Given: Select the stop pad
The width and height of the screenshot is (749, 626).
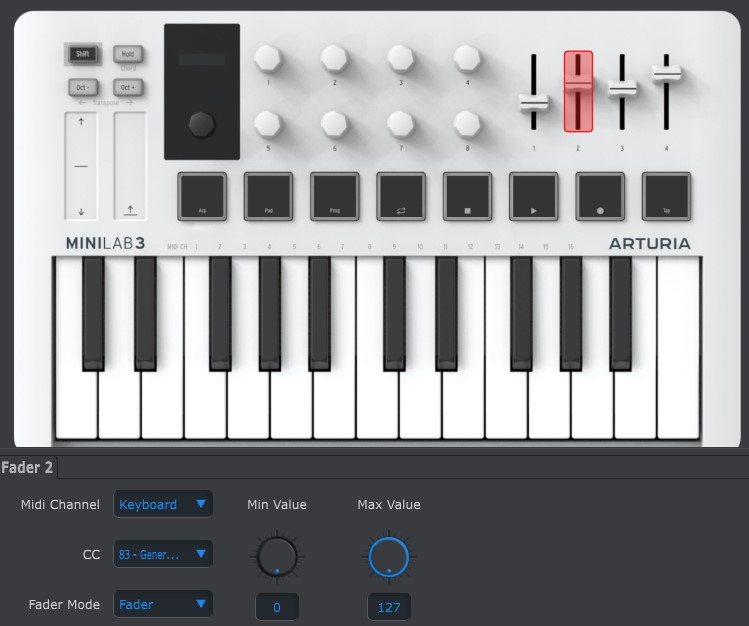Looking at the screenshot, I should point(467,196).
